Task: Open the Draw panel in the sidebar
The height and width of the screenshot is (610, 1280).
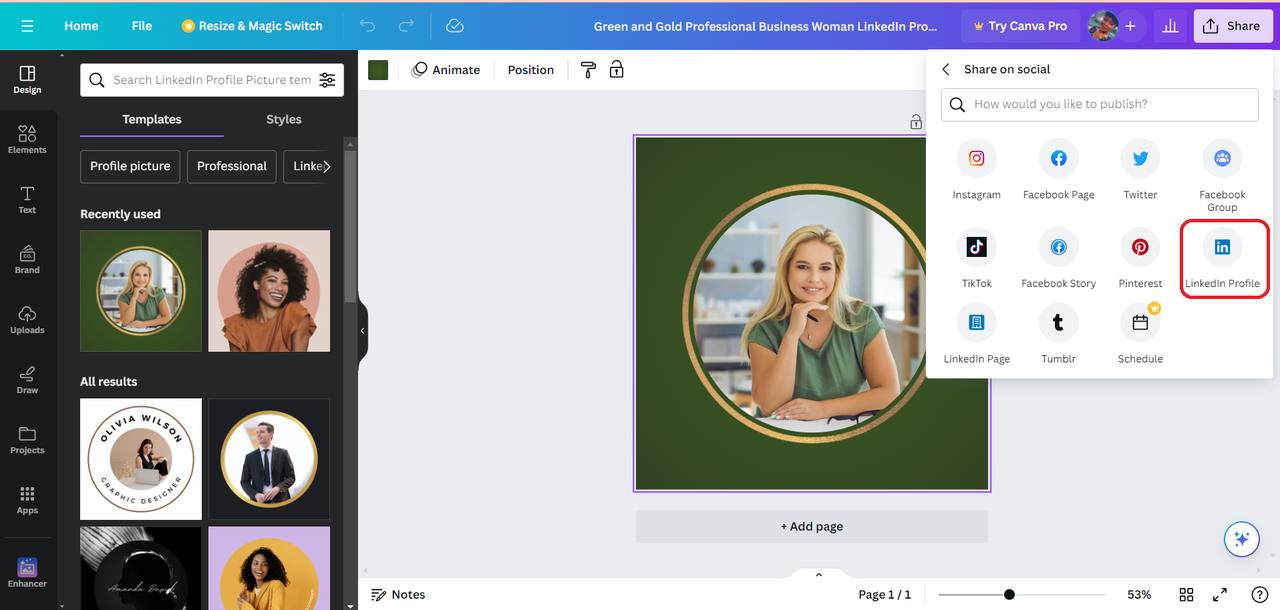Action: tap(27, 380)
